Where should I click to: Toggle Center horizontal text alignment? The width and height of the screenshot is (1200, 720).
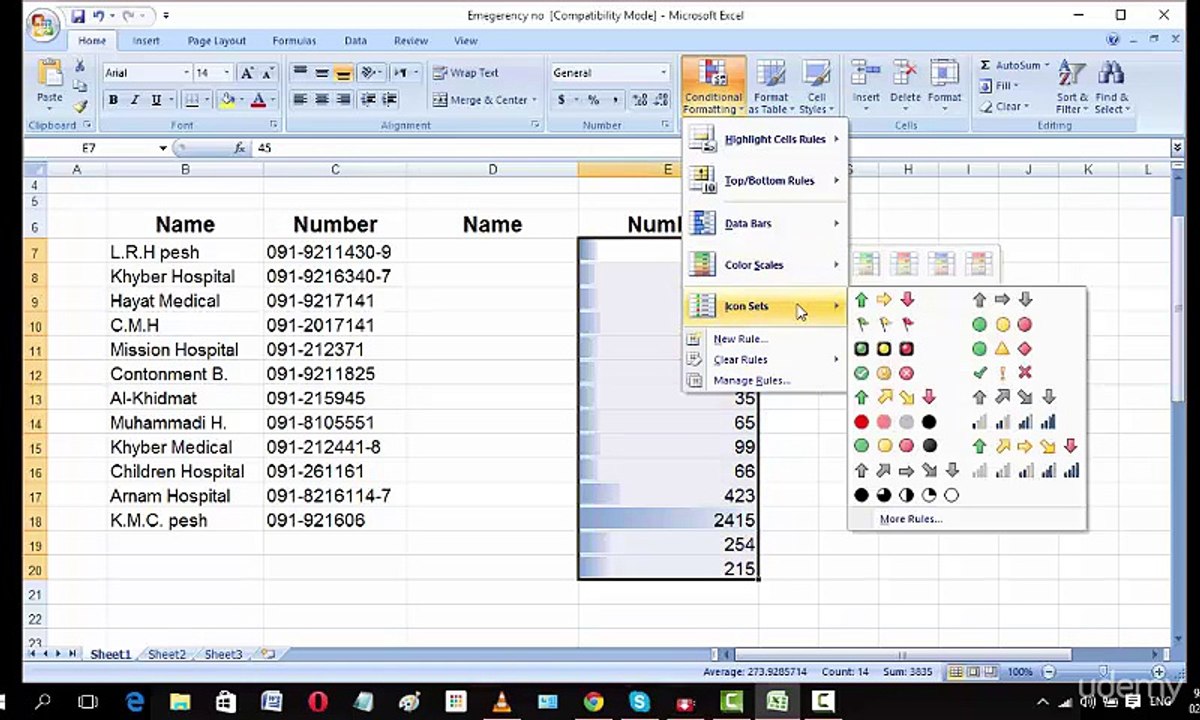(x=321, y=100)
